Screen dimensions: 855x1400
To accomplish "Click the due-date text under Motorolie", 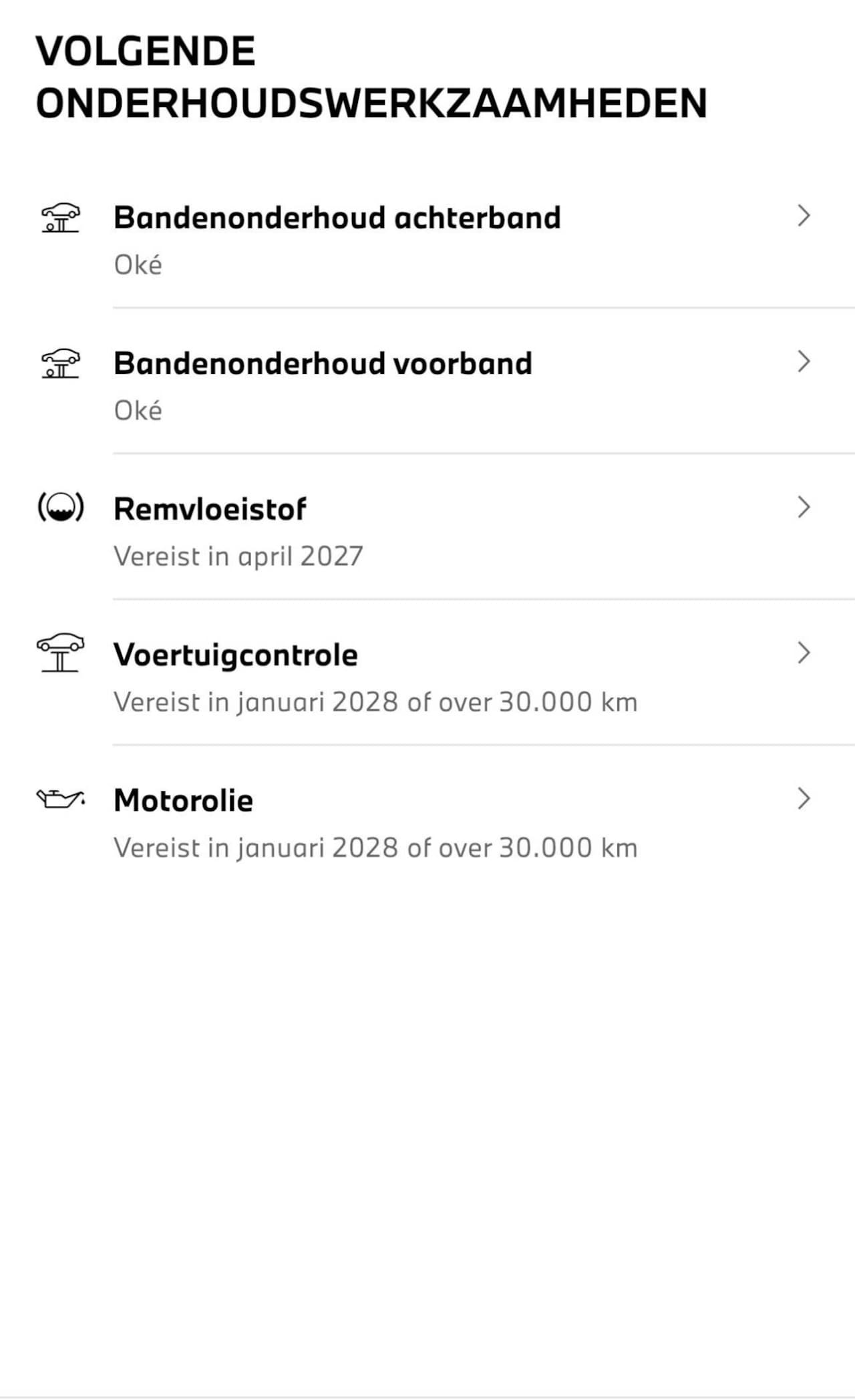I will coord(375,848).
